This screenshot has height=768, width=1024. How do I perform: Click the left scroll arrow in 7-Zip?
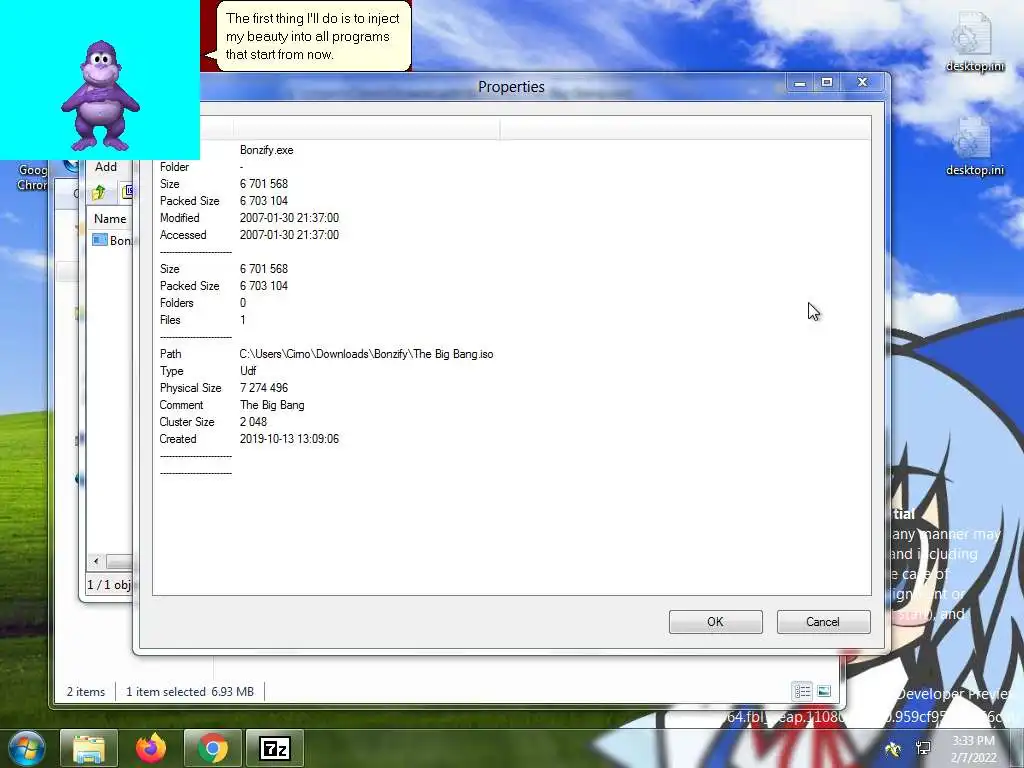tap(96, 561)
